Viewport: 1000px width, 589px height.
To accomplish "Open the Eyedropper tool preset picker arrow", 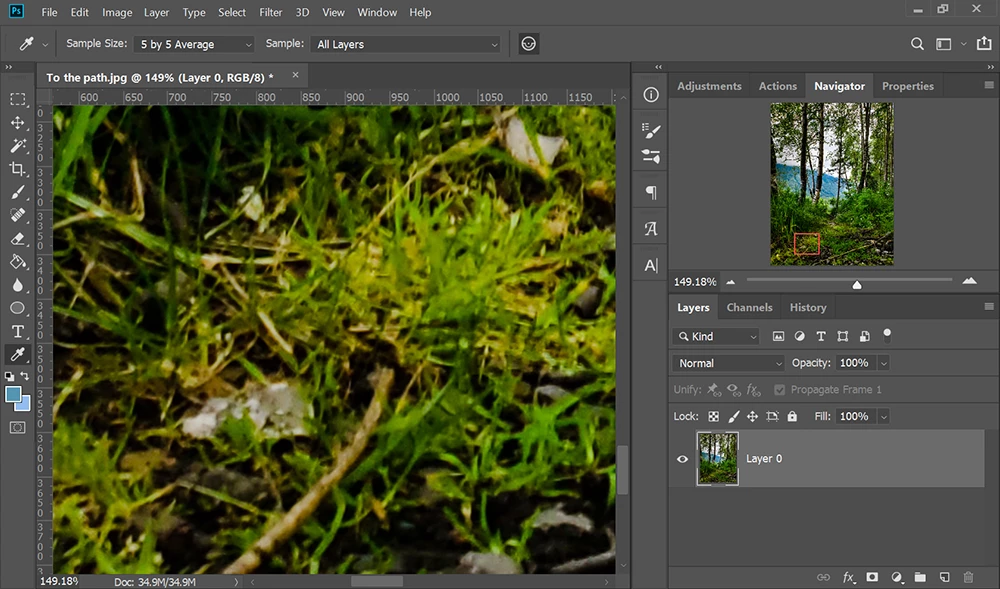I will [45, 45].
